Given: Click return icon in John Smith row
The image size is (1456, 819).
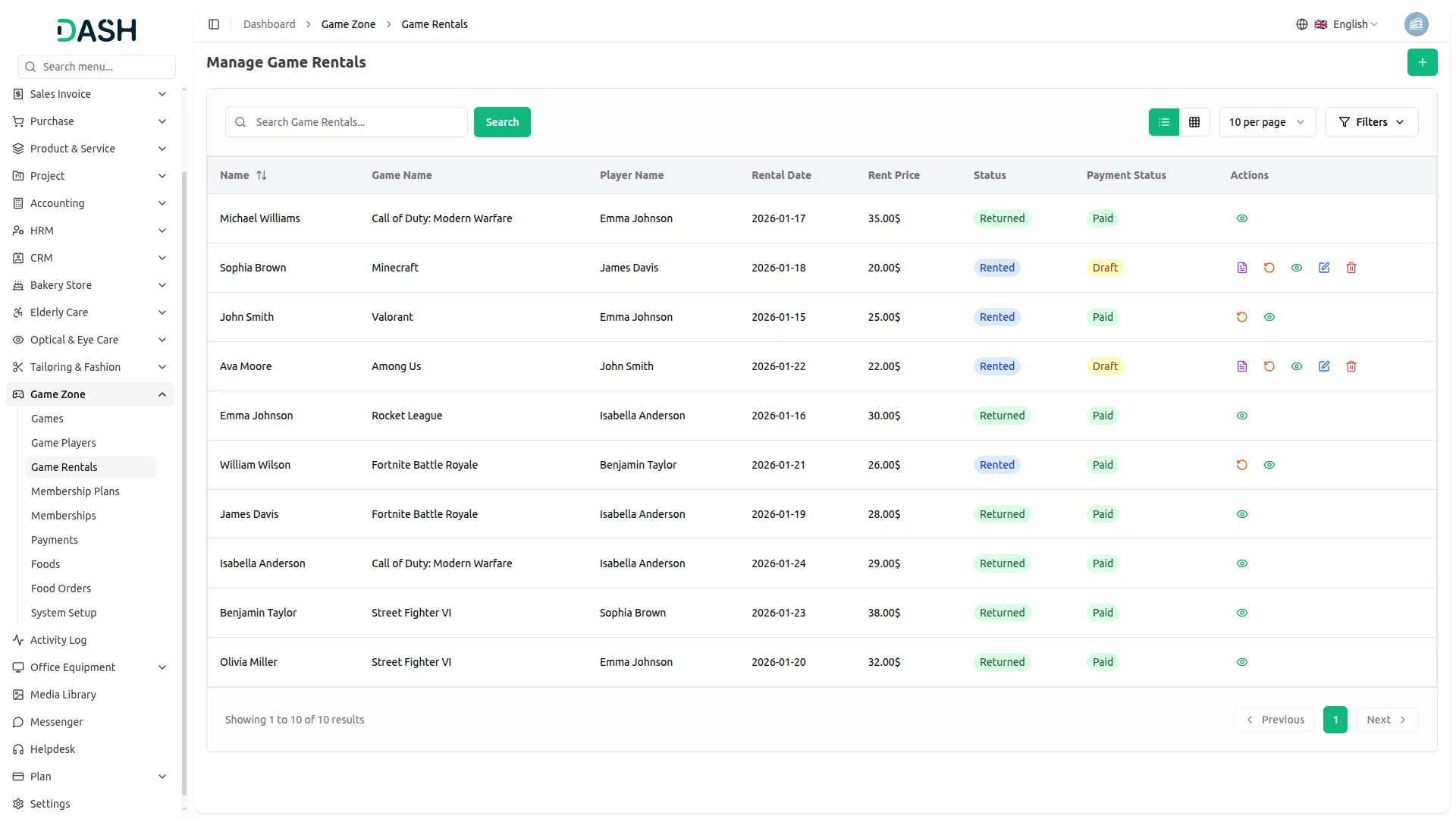Looking at the screenshot, I should (x=1242, y=317).
